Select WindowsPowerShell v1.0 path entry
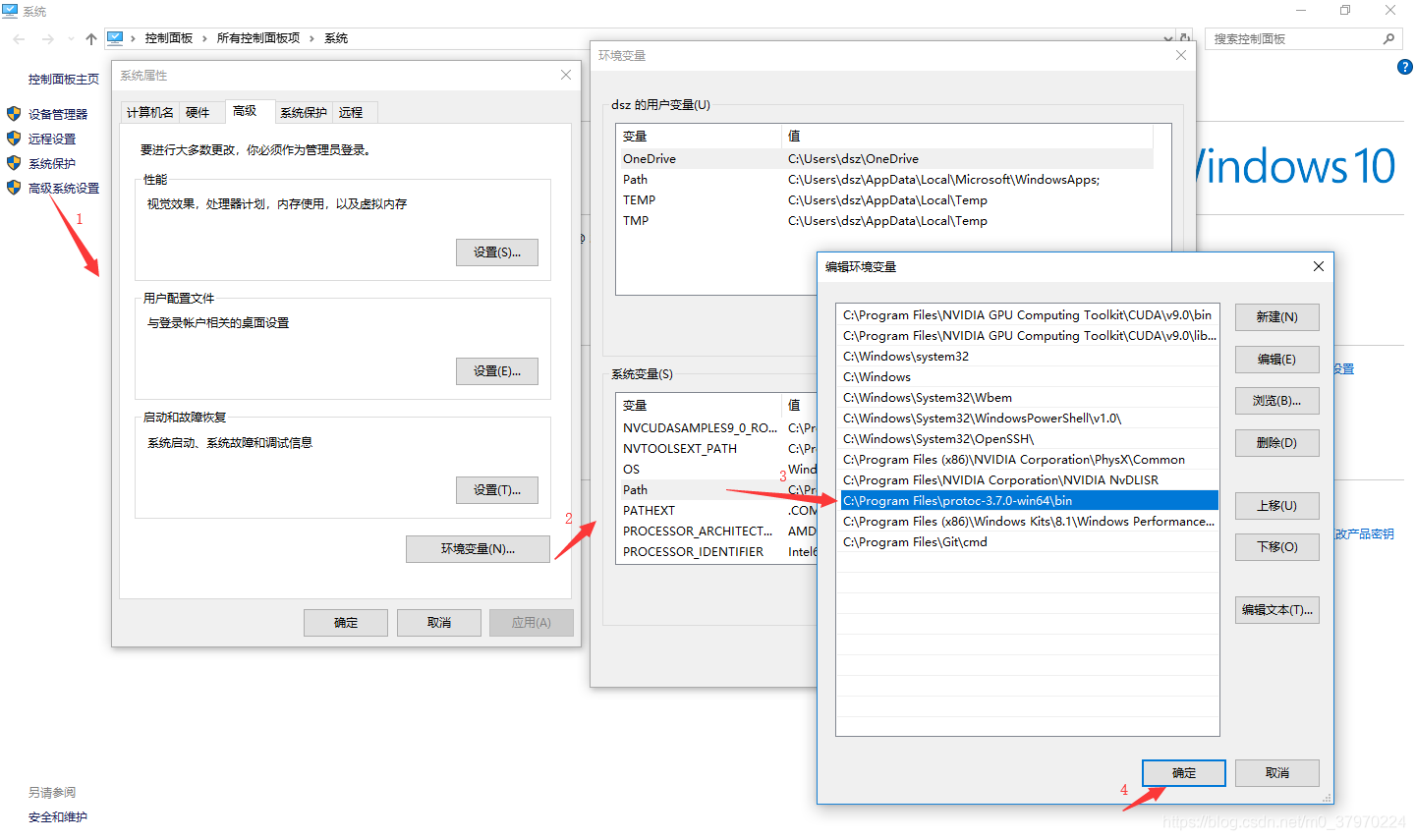This screenshot has width=1415, height=840. pos(1028,419)
